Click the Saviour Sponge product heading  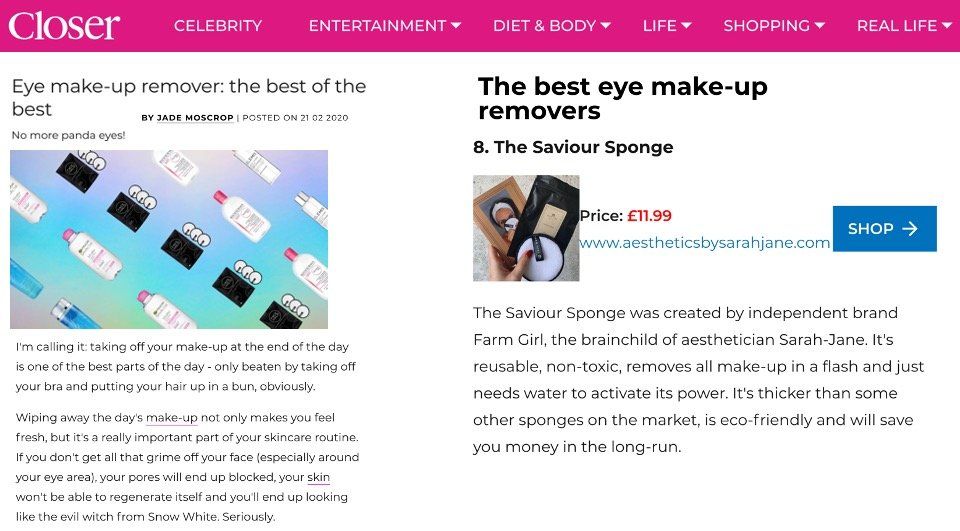click(x=573, y=147)
